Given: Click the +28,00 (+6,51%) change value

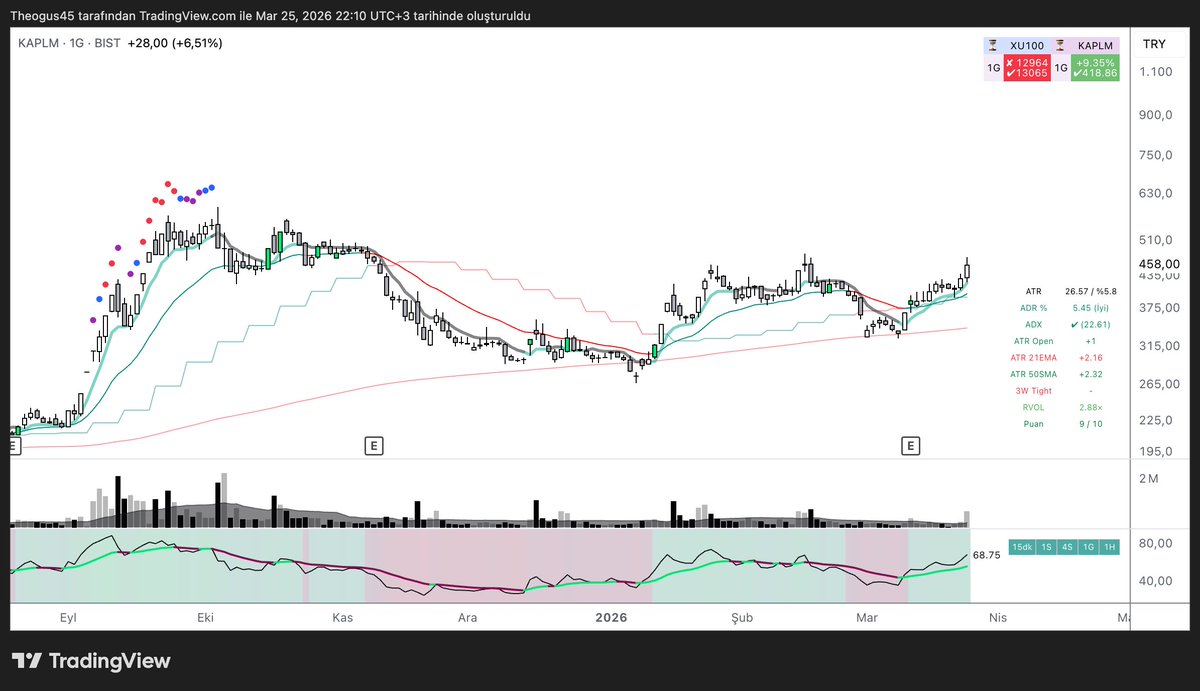Looking at the screenshot, I should click(175, 43).
